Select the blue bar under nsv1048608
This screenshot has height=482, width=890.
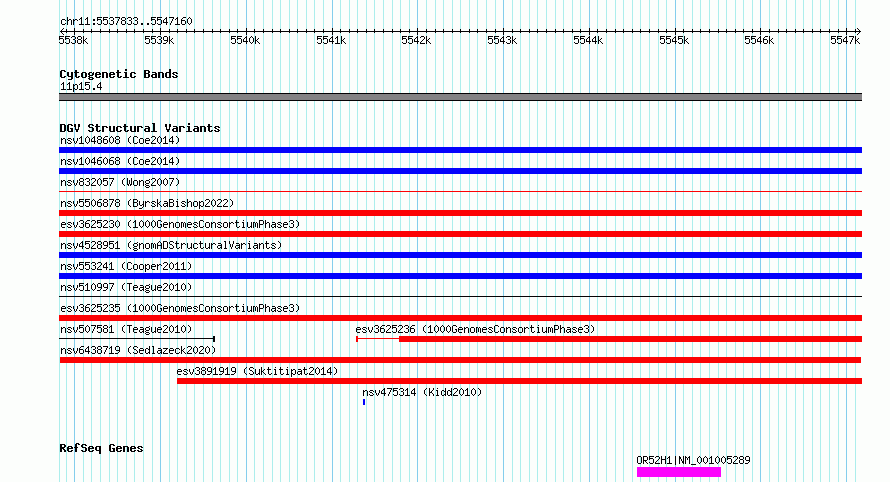(460, 150)
